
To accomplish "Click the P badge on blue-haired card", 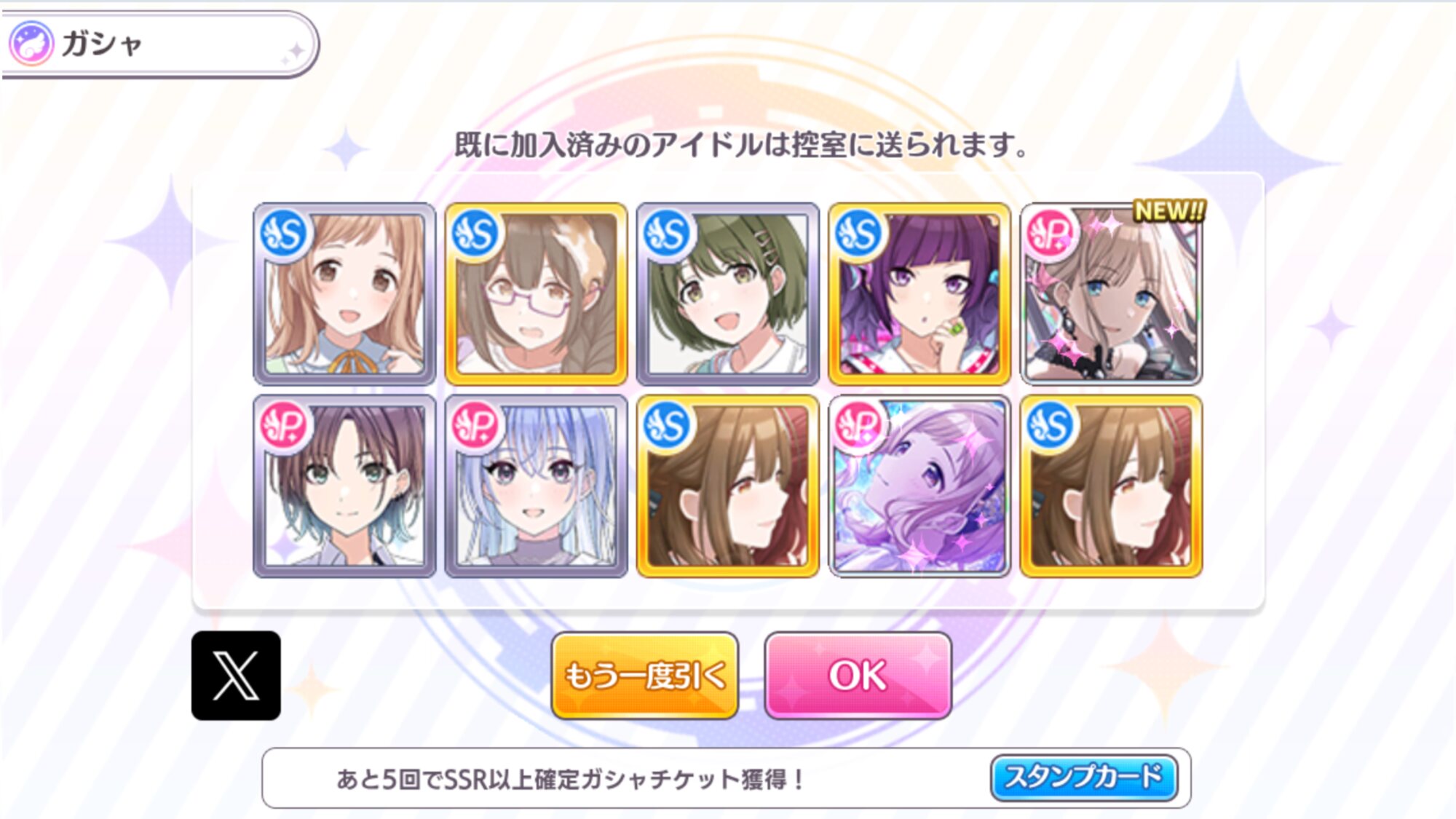I will [x=475, y=426].
